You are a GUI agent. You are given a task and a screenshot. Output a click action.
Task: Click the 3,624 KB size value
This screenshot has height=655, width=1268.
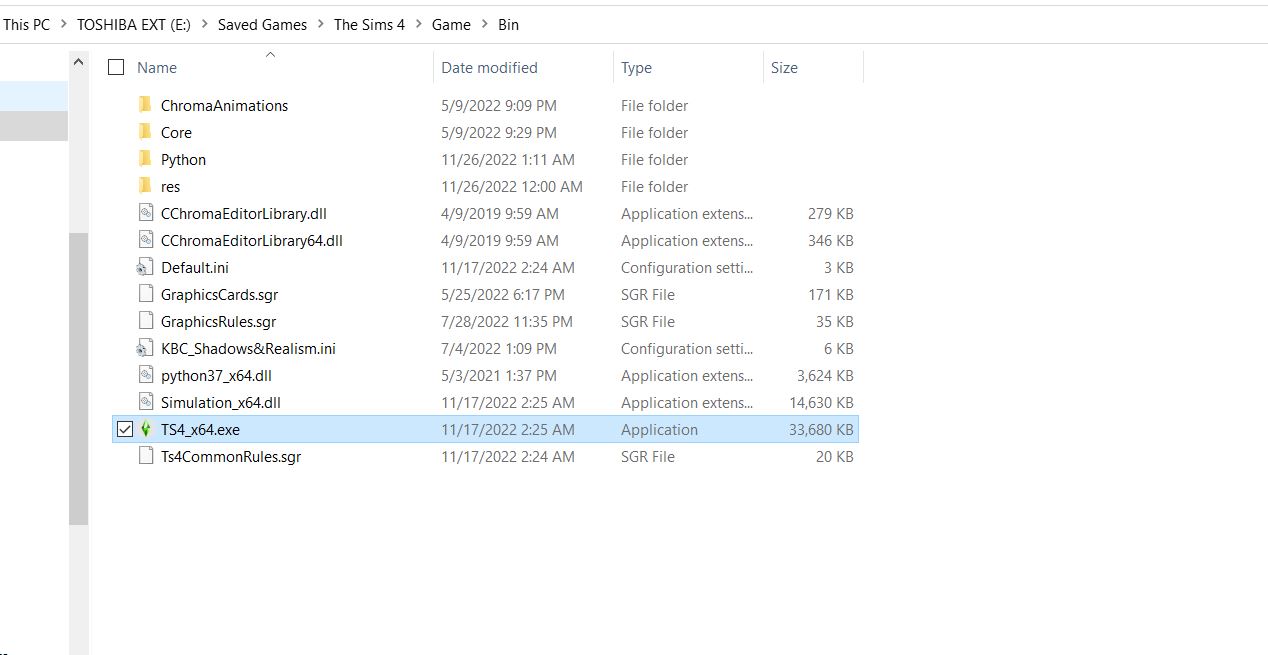tap(825, 375)
